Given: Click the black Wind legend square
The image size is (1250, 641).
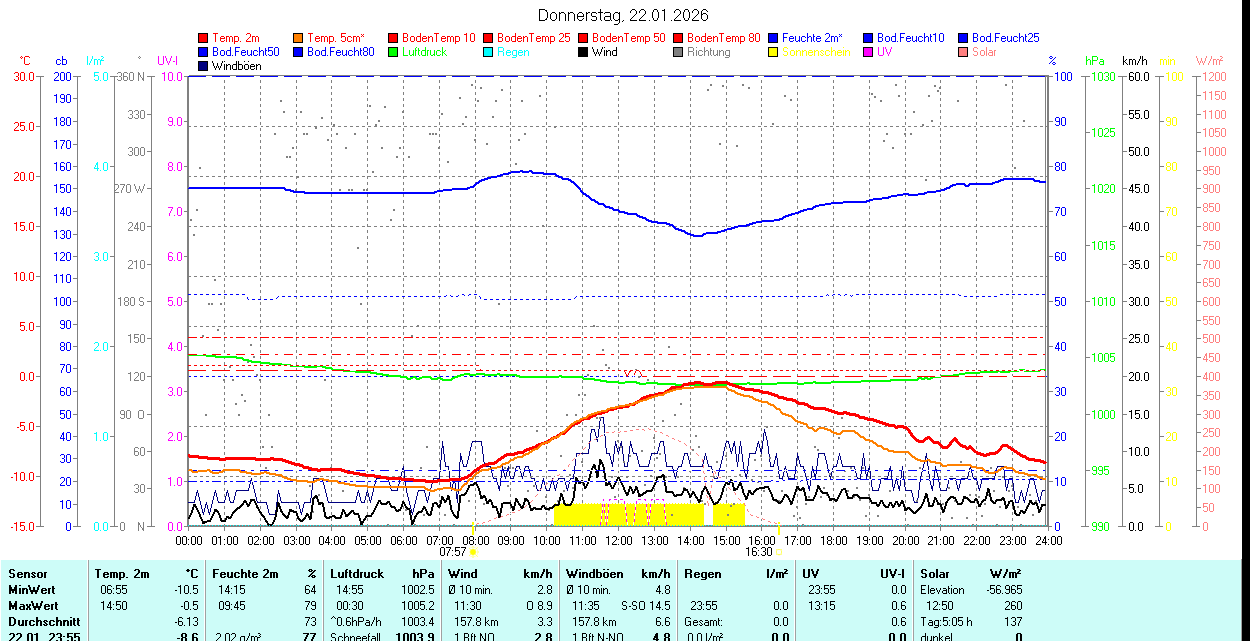Looking at the screenshot, I should 584,52.
